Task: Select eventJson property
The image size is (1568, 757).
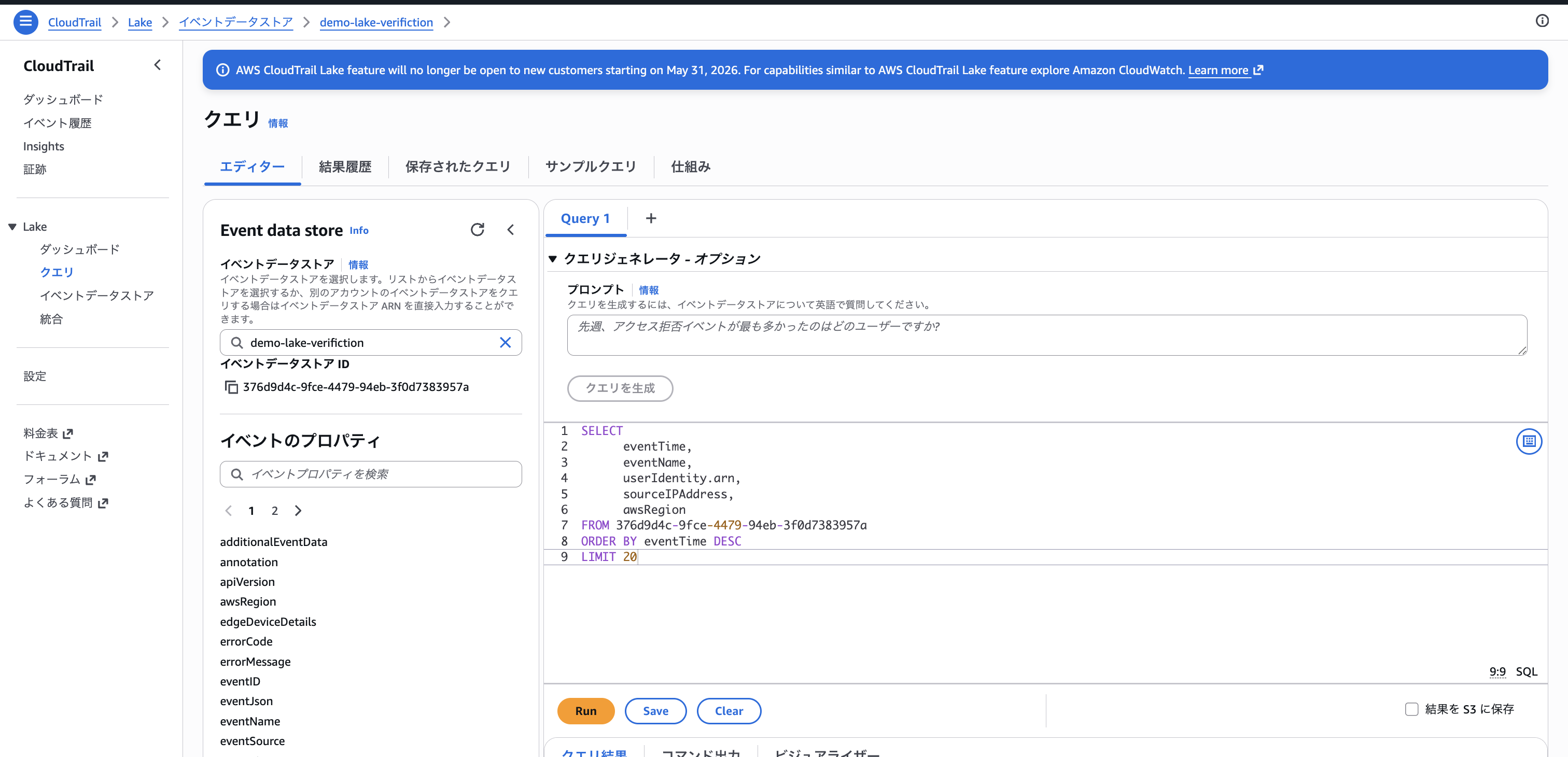Action: 246,701
